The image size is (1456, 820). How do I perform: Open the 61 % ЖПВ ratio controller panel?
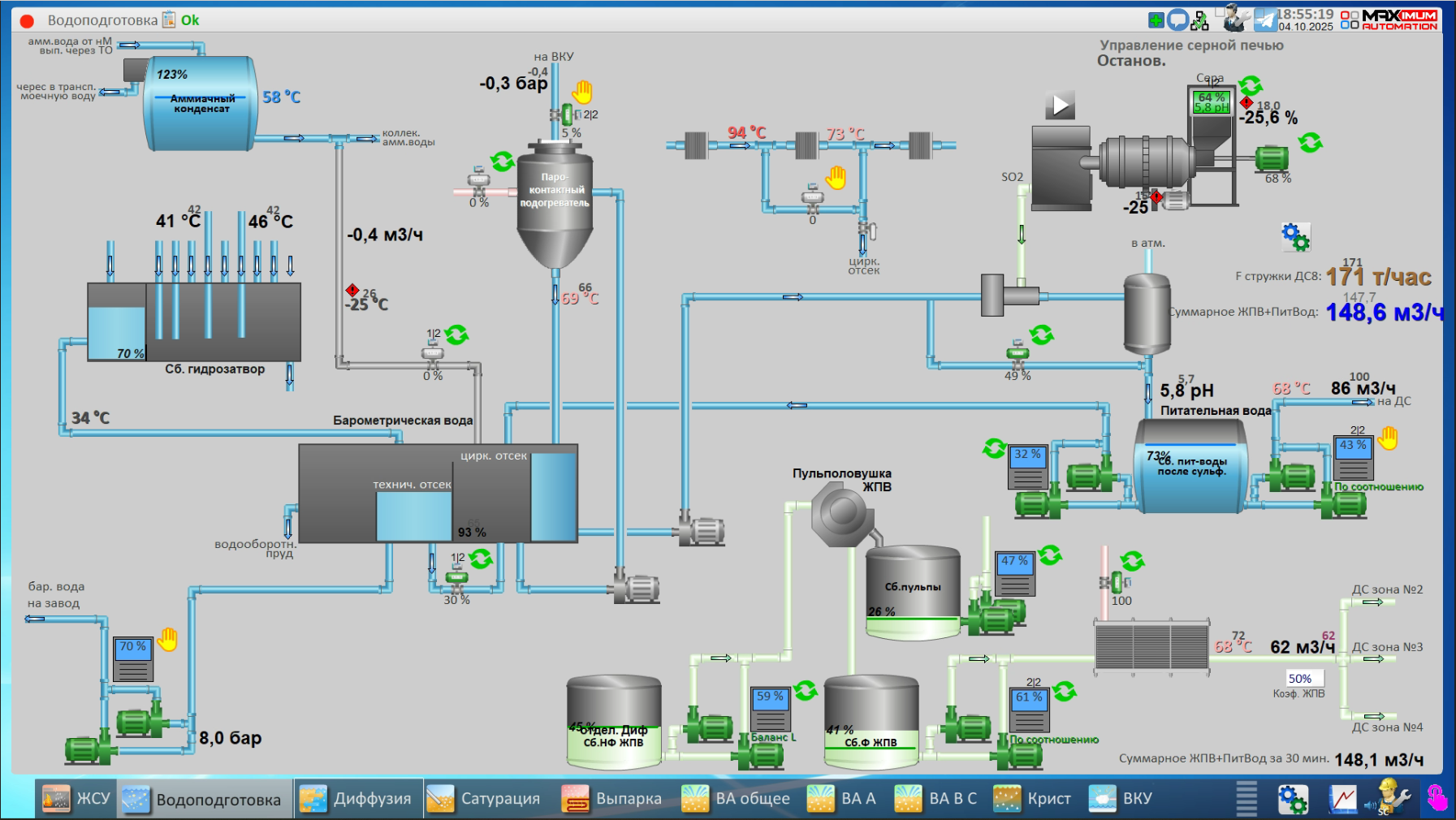[1029, 709]
